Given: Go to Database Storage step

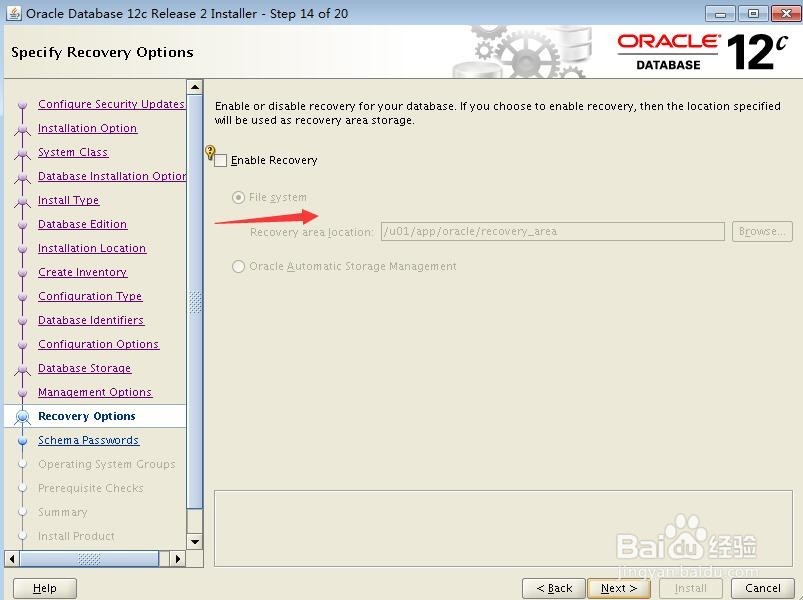Looking at the screenshot, I should tap(84, 369).
